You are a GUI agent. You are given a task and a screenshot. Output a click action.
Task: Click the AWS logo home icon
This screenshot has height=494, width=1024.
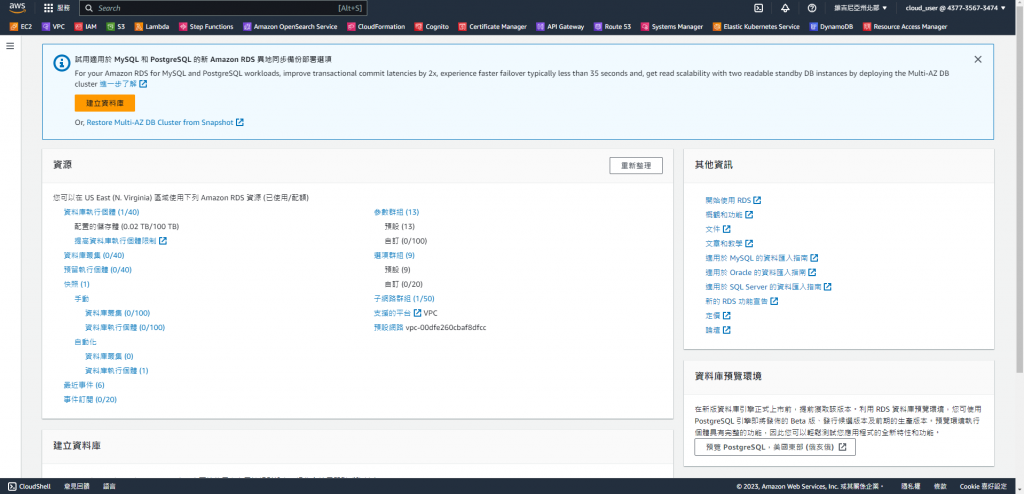(x=17, y=8)
